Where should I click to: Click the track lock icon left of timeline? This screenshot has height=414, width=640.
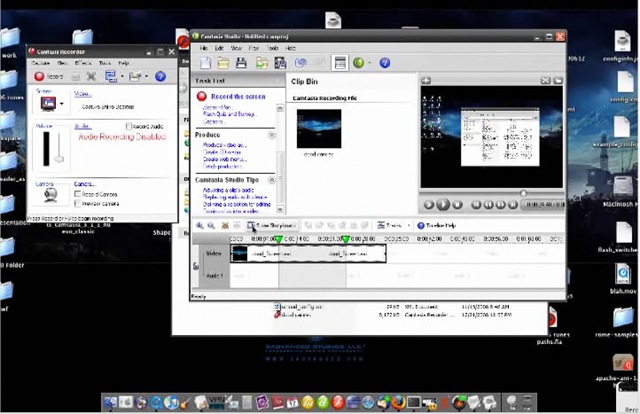[196, 266]
